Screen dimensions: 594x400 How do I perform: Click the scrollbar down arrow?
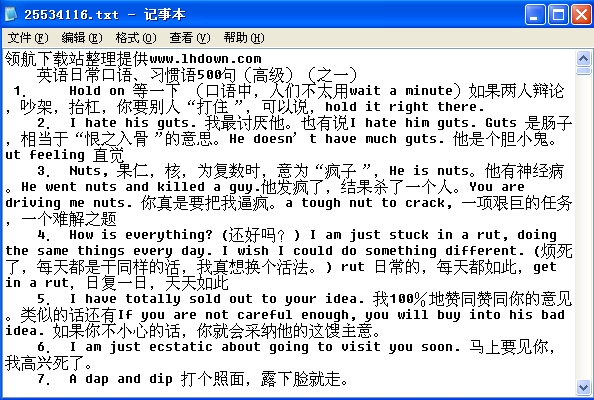(583, 388)
